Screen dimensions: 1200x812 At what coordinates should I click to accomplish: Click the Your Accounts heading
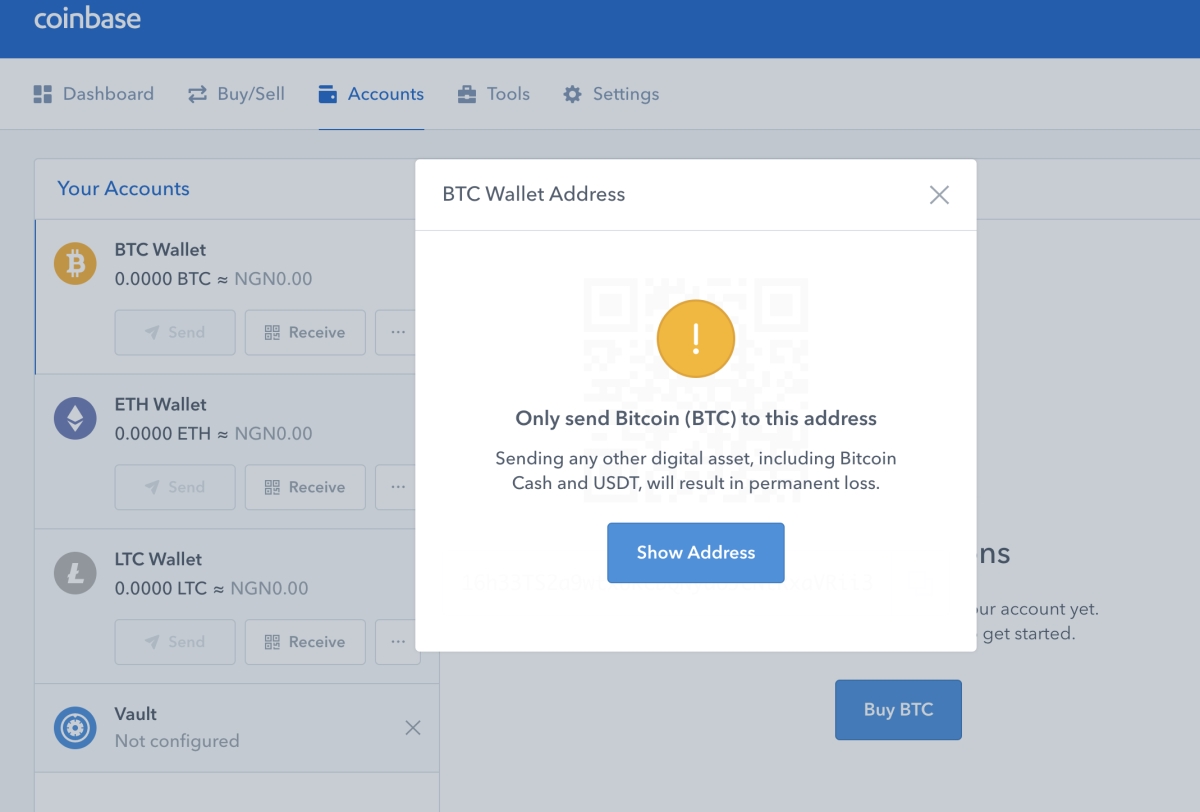click(123, 188)
